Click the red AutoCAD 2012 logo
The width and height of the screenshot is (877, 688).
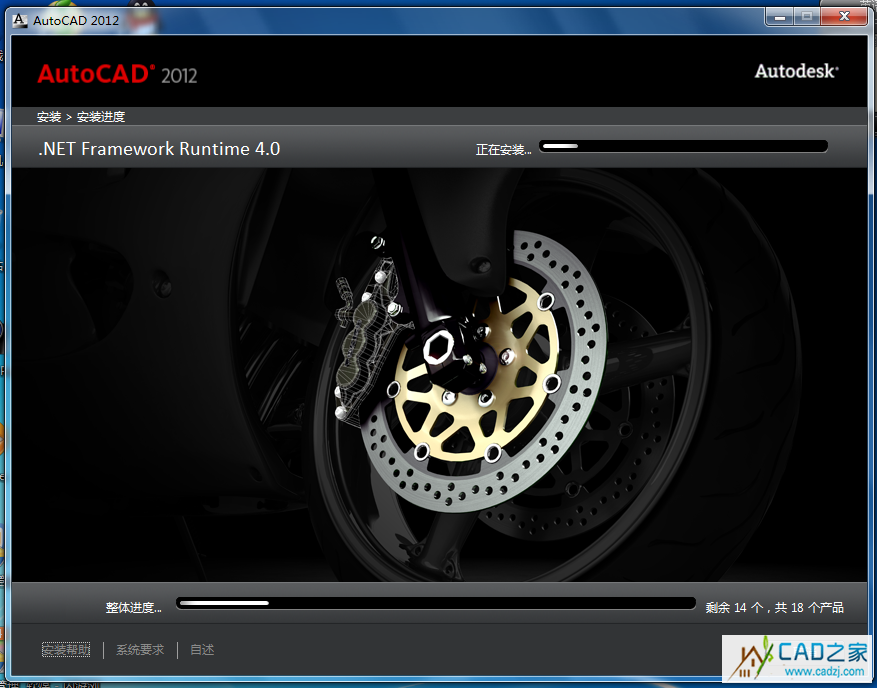(x=117, y=74)
